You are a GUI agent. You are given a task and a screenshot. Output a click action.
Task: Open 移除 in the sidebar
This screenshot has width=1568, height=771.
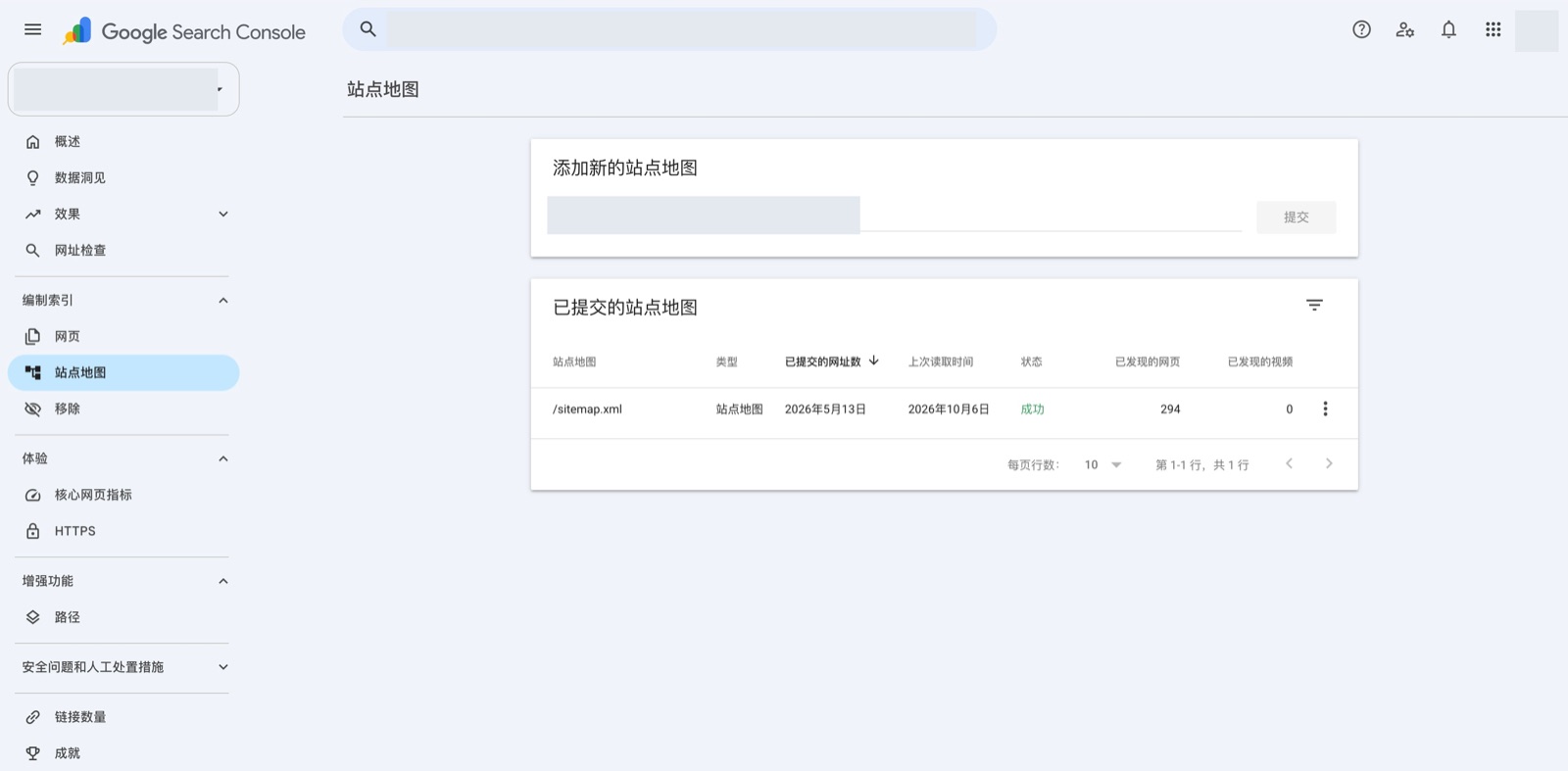tap(123, 409)
